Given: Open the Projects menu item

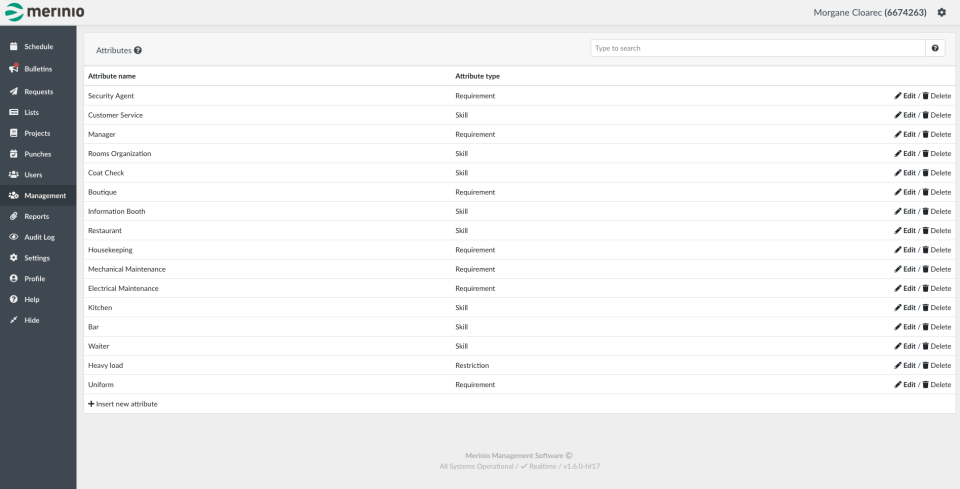Looking at the screenshot, I should tap(37, 133).
